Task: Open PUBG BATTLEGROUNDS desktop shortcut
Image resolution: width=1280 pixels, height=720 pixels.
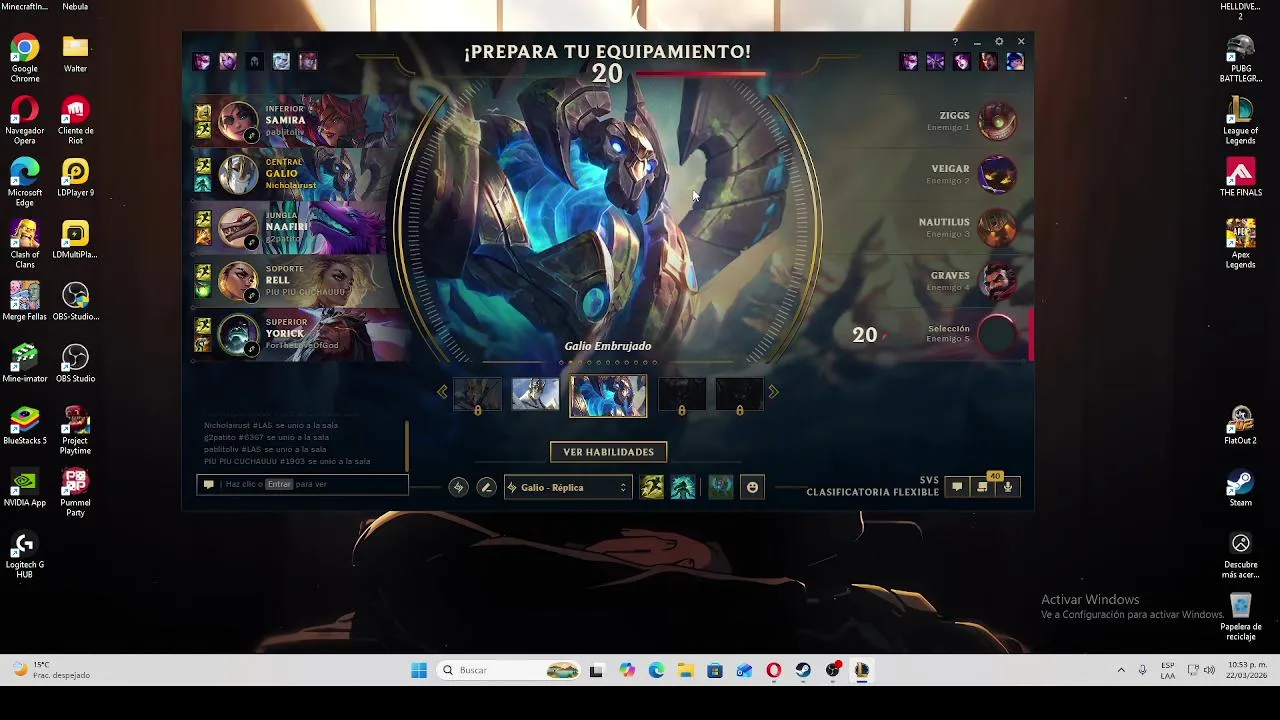Action: click(1240, 59)
